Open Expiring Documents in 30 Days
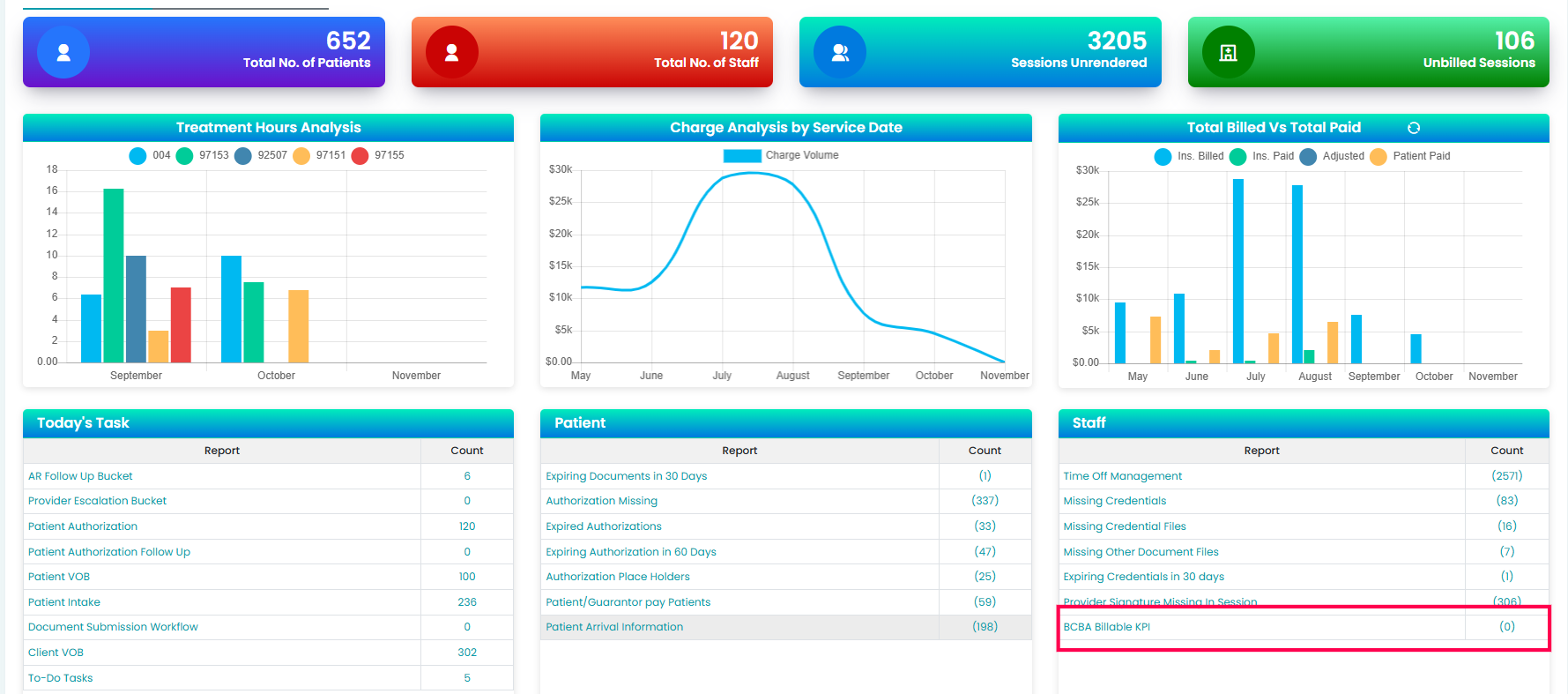Viewport: 1568px width, 694px height. (x=627, y=476)
